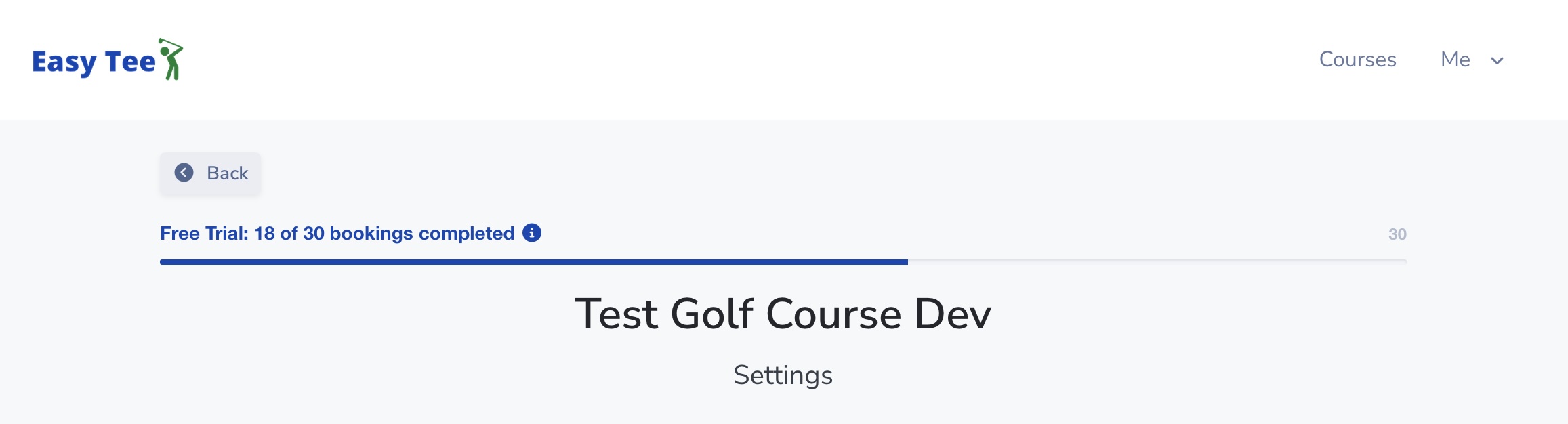Go back using the Back control
1568x424 pixels.
click(210, 173)
